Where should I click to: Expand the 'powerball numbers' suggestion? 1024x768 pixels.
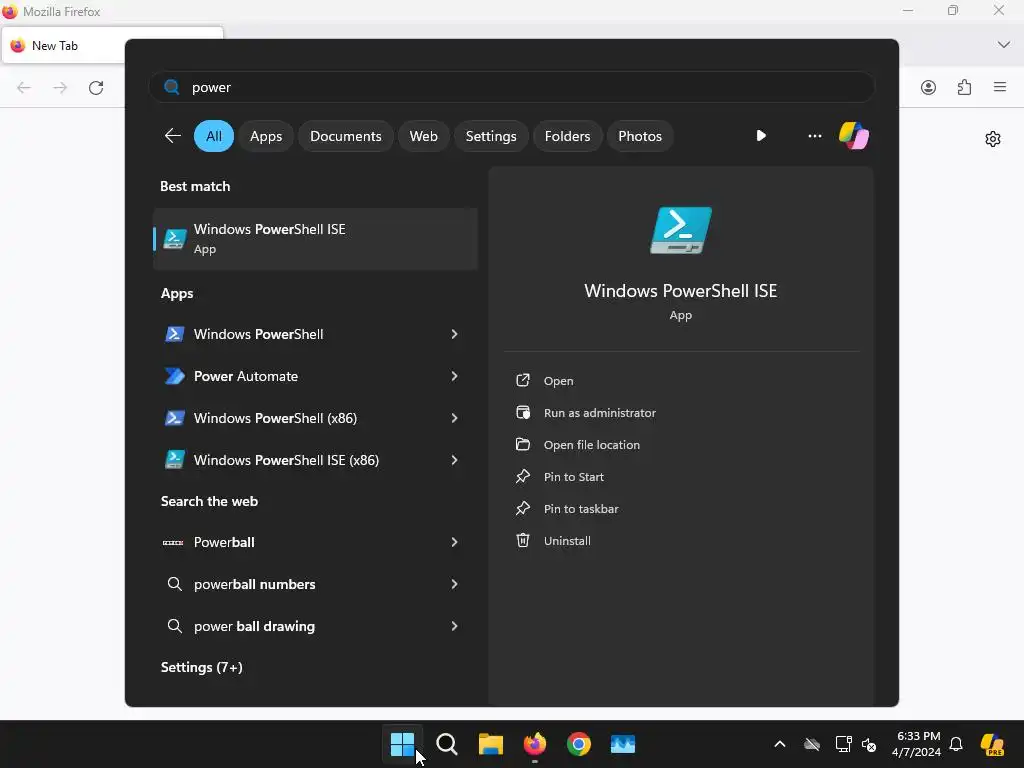(455, 584)
